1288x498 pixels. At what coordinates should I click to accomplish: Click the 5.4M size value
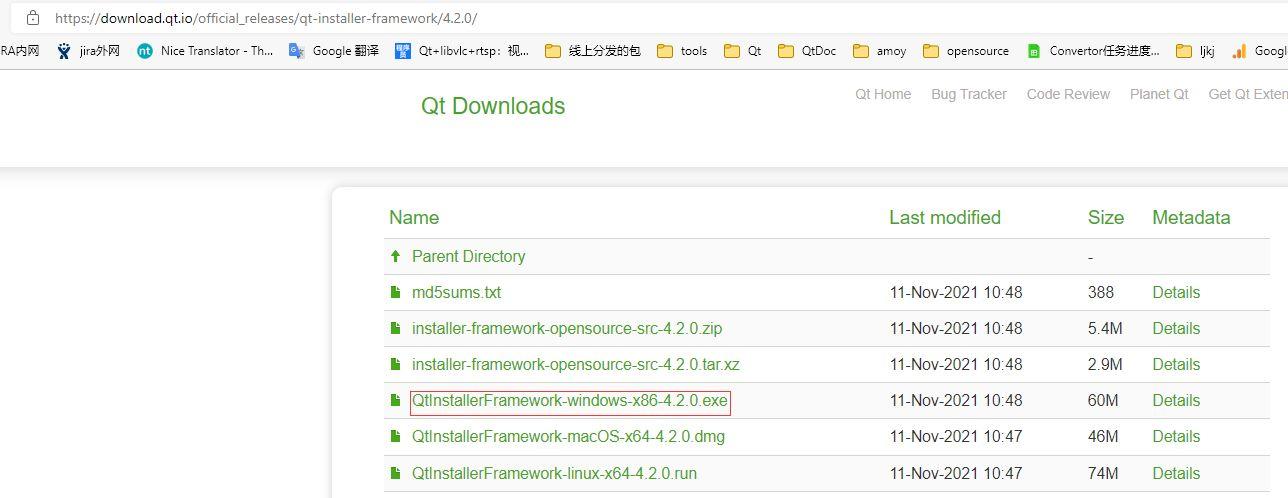[1105, 329]
